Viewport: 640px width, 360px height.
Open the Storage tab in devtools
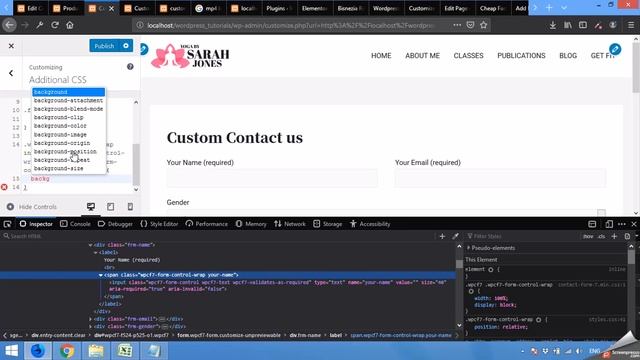[x=328, y=224]
